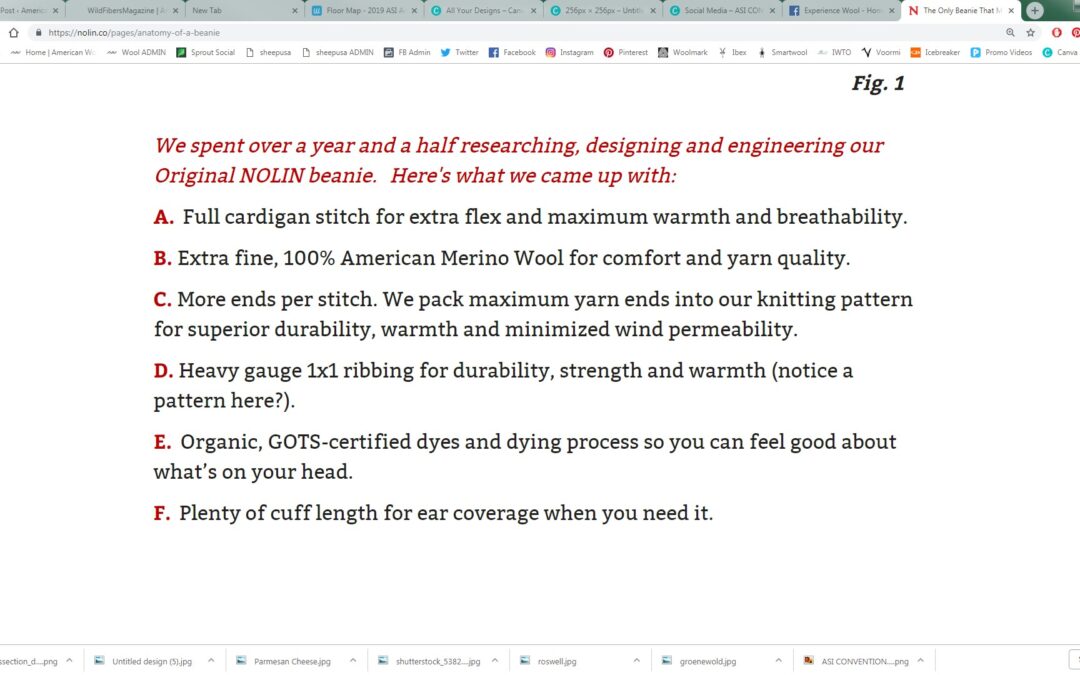The height and width of the screenshot is (675, 1080).
Task: Open the Voormi bookmark
Action: tap(881, 52)
